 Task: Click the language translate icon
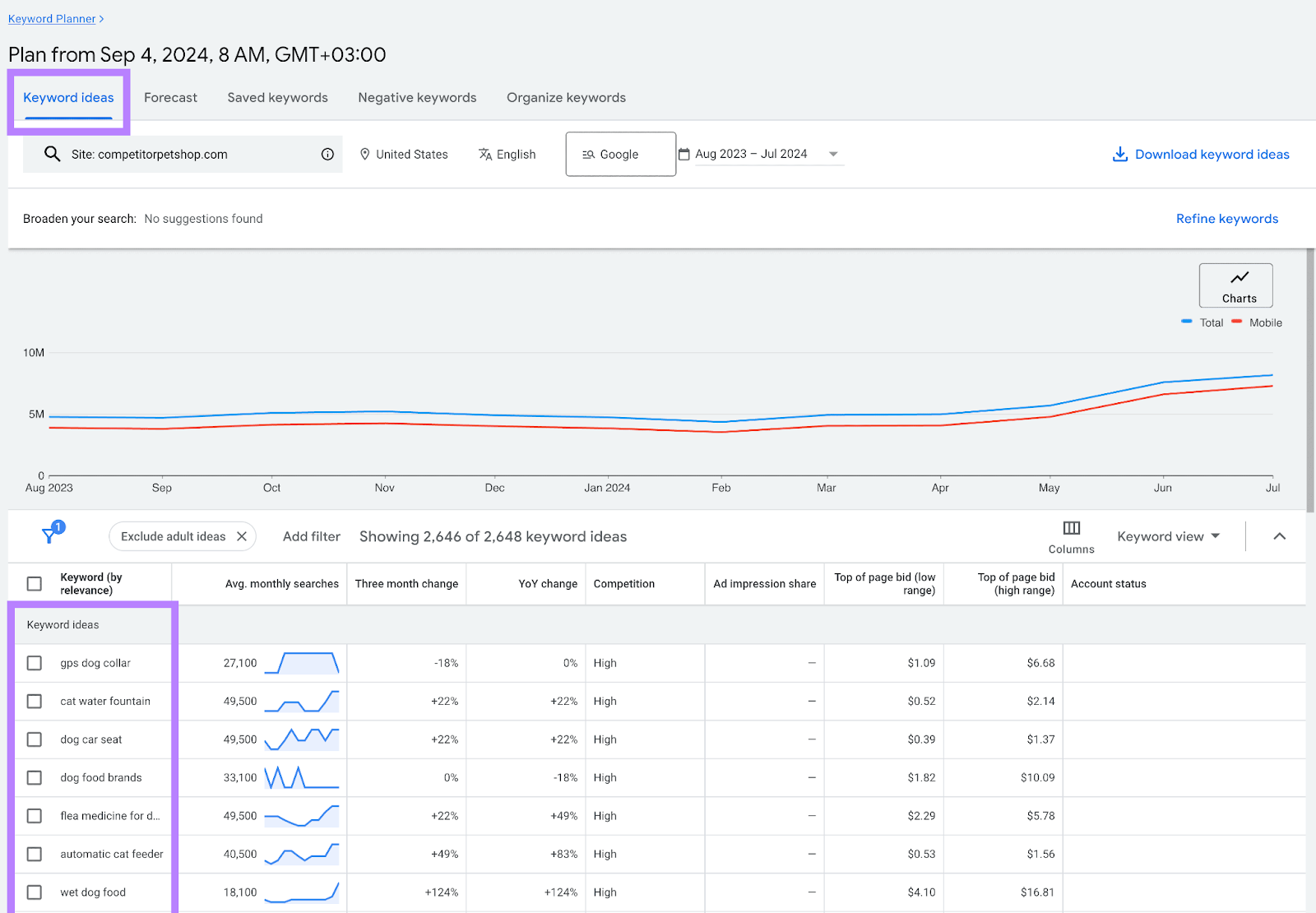(x=485, y=154)
